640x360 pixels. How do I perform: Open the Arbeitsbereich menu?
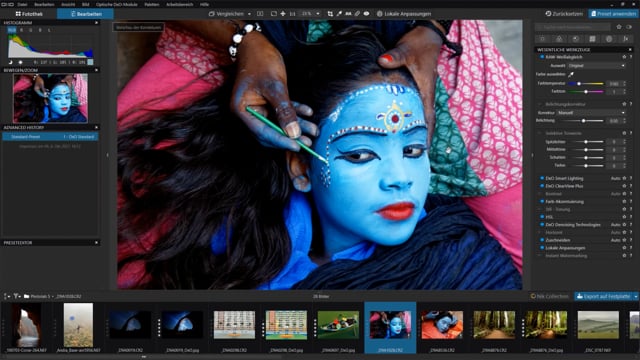[180, 4]
